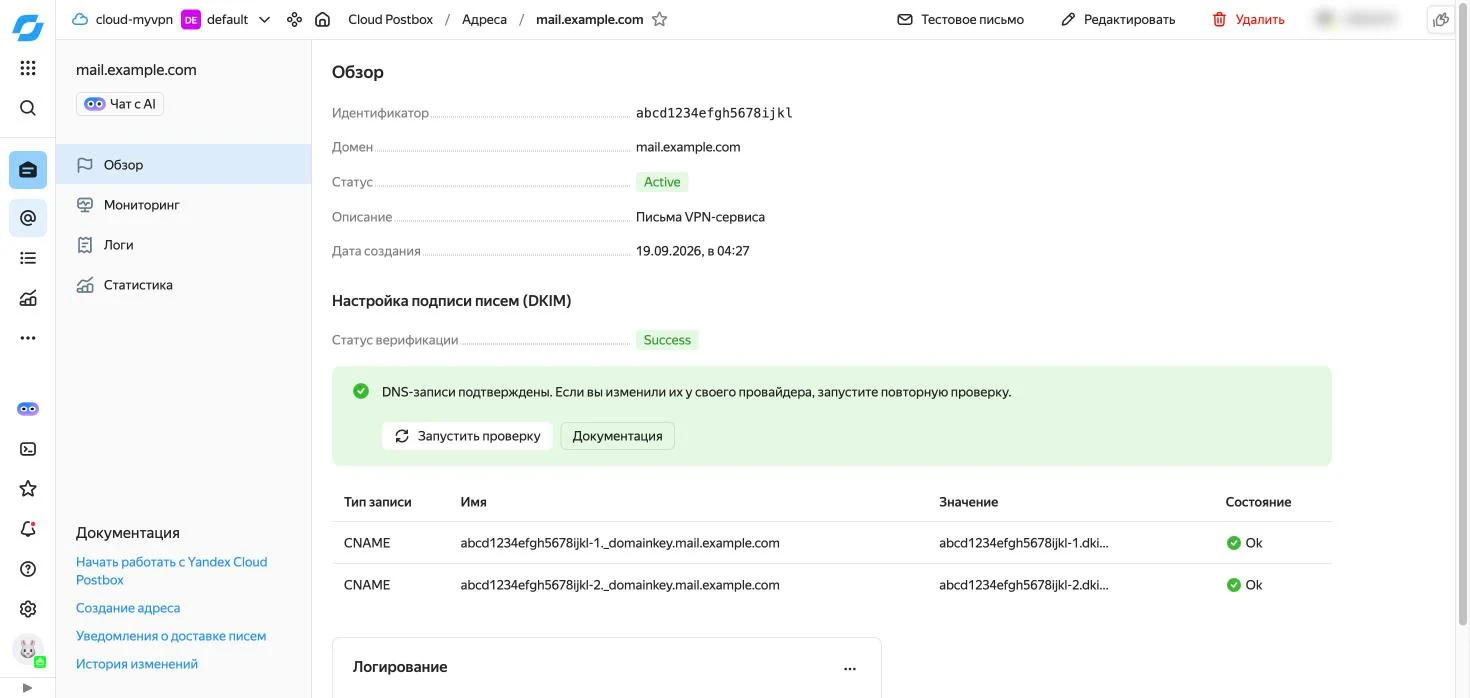This screenshot has height=698, width=1470.
Task: Go to console home via house icon
Action: (322, 19)
